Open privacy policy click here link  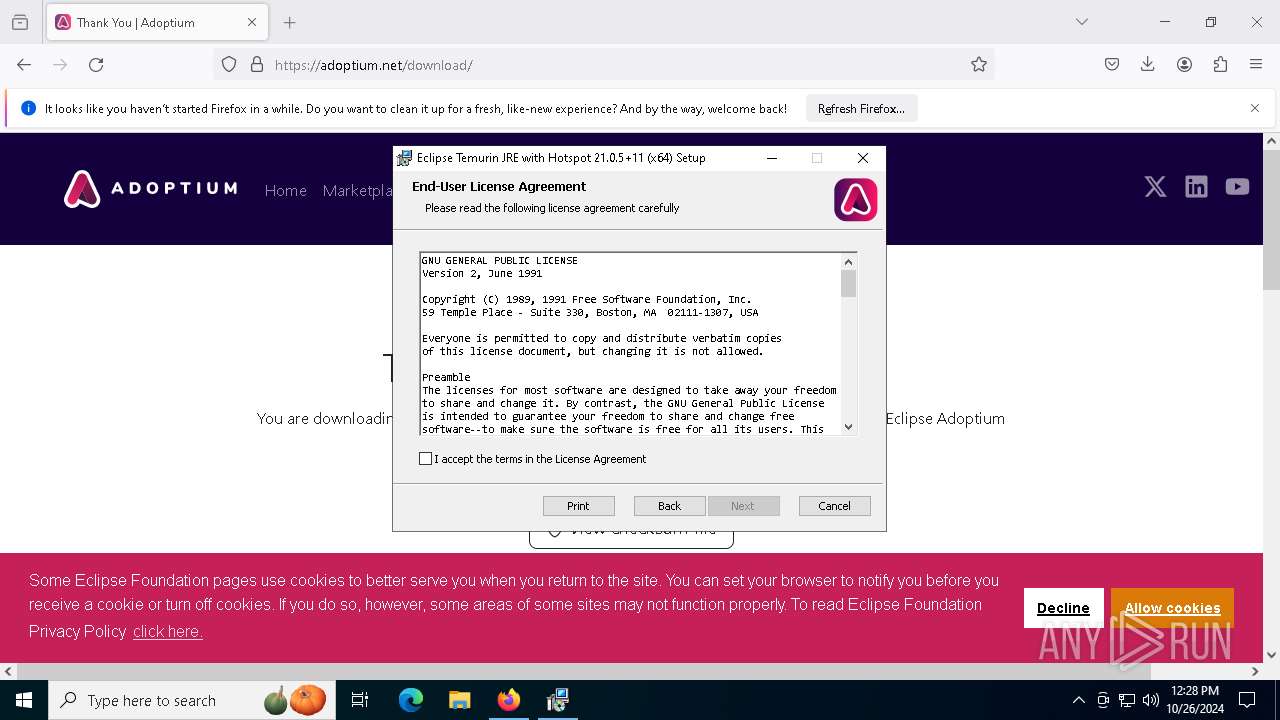[168, 632]
